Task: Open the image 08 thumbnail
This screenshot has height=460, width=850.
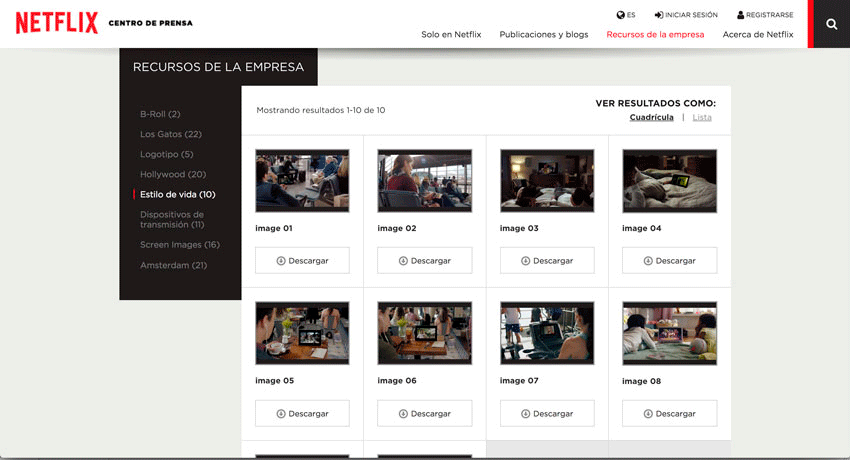Action: click(x=669, y=333)
